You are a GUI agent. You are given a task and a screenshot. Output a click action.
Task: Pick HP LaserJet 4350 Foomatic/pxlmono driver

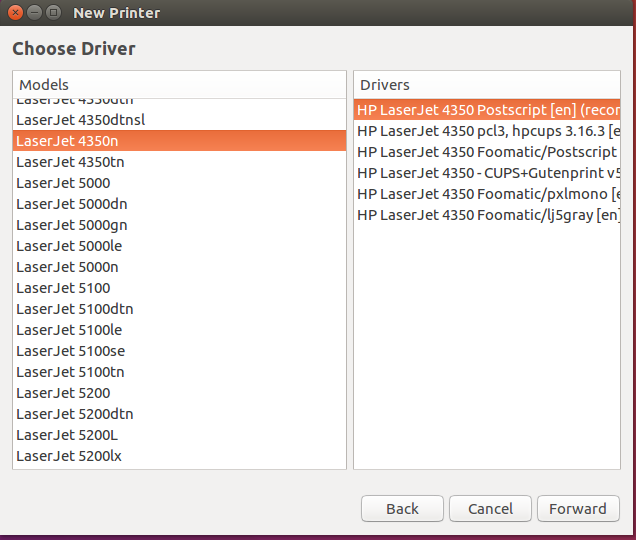[x=487, y=194]
